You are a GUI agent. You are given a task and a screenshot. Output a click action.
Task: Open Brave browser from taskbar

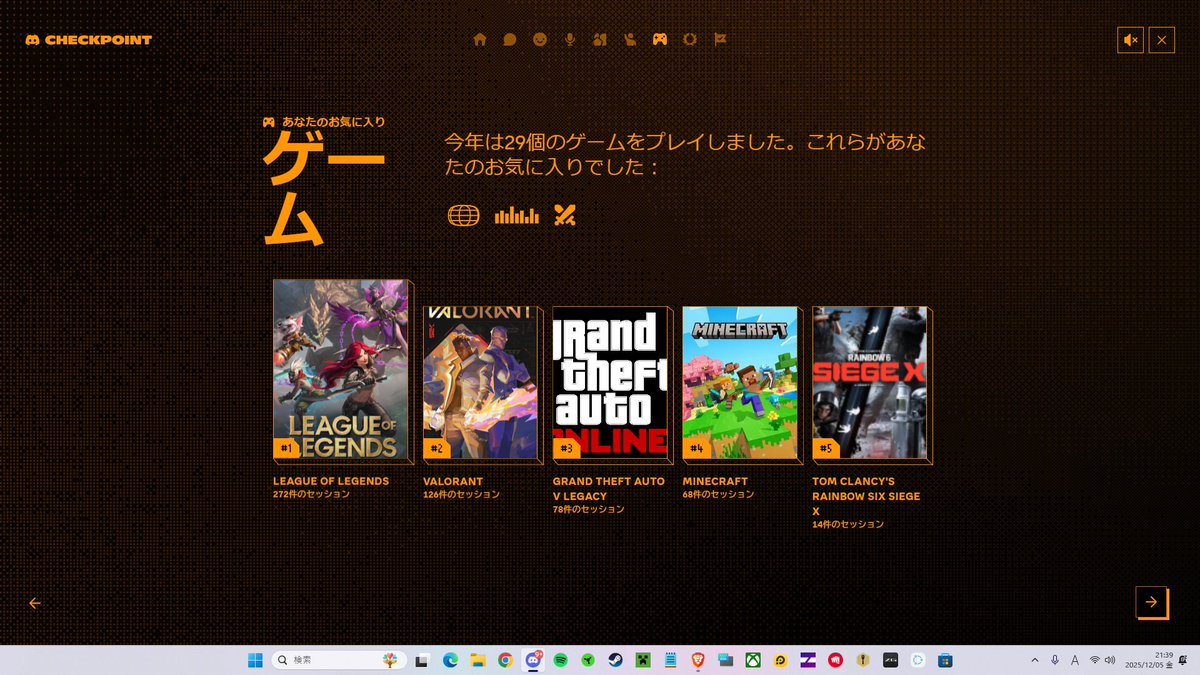pyautogui.click(x=698, y=660)
